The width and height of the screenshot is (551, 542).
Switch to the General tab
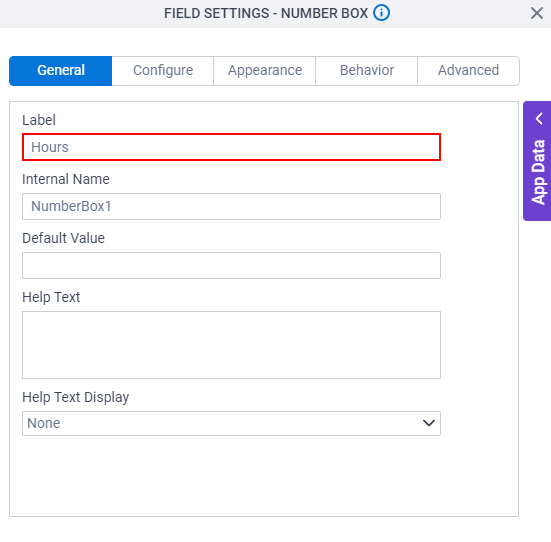[x=61, y=71]
